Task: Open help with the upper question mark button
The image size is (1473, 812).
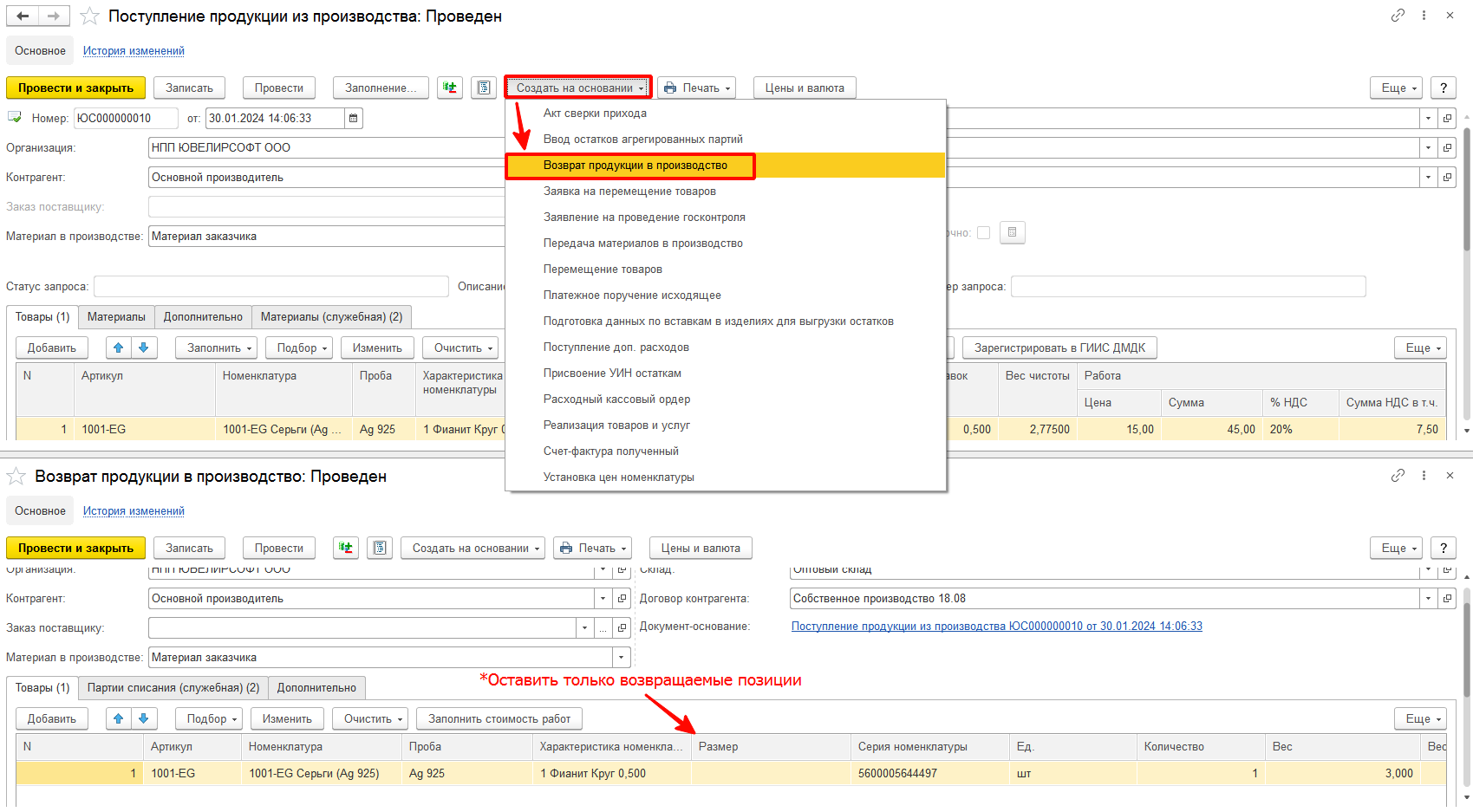Action: 1443,88
